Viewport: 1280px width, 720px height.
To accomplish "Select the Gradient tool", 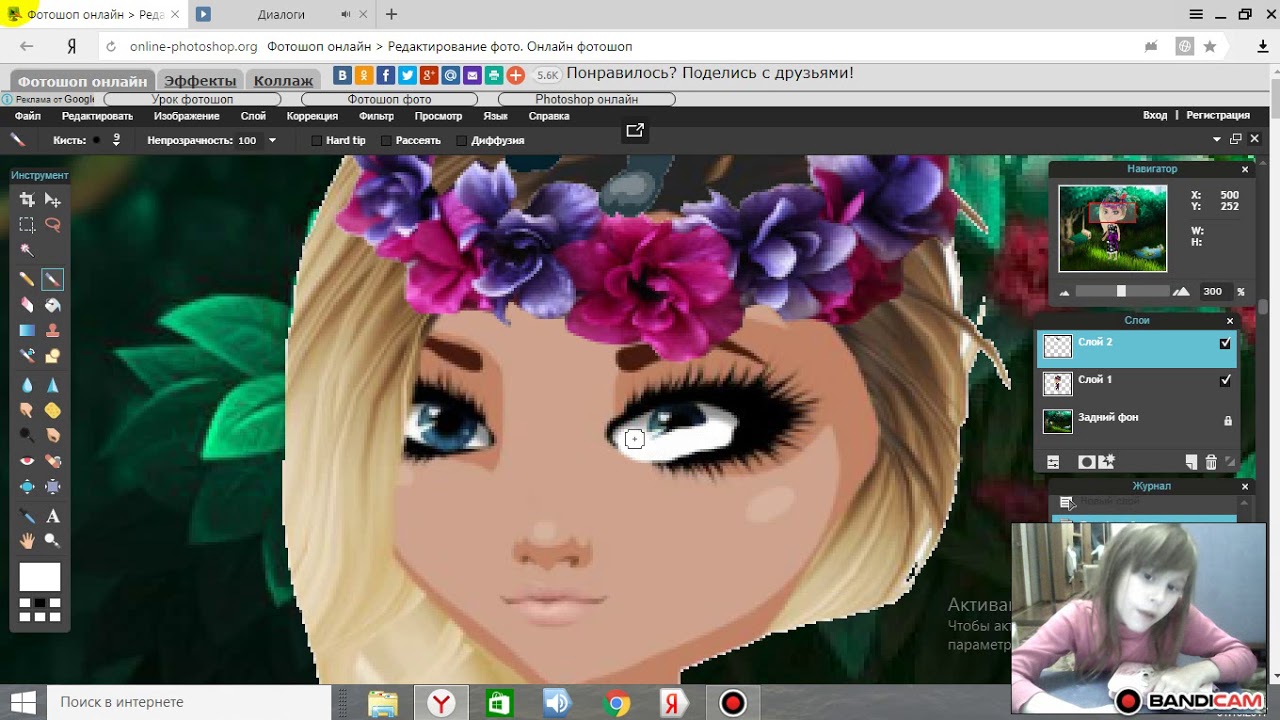I will point(27,330).
